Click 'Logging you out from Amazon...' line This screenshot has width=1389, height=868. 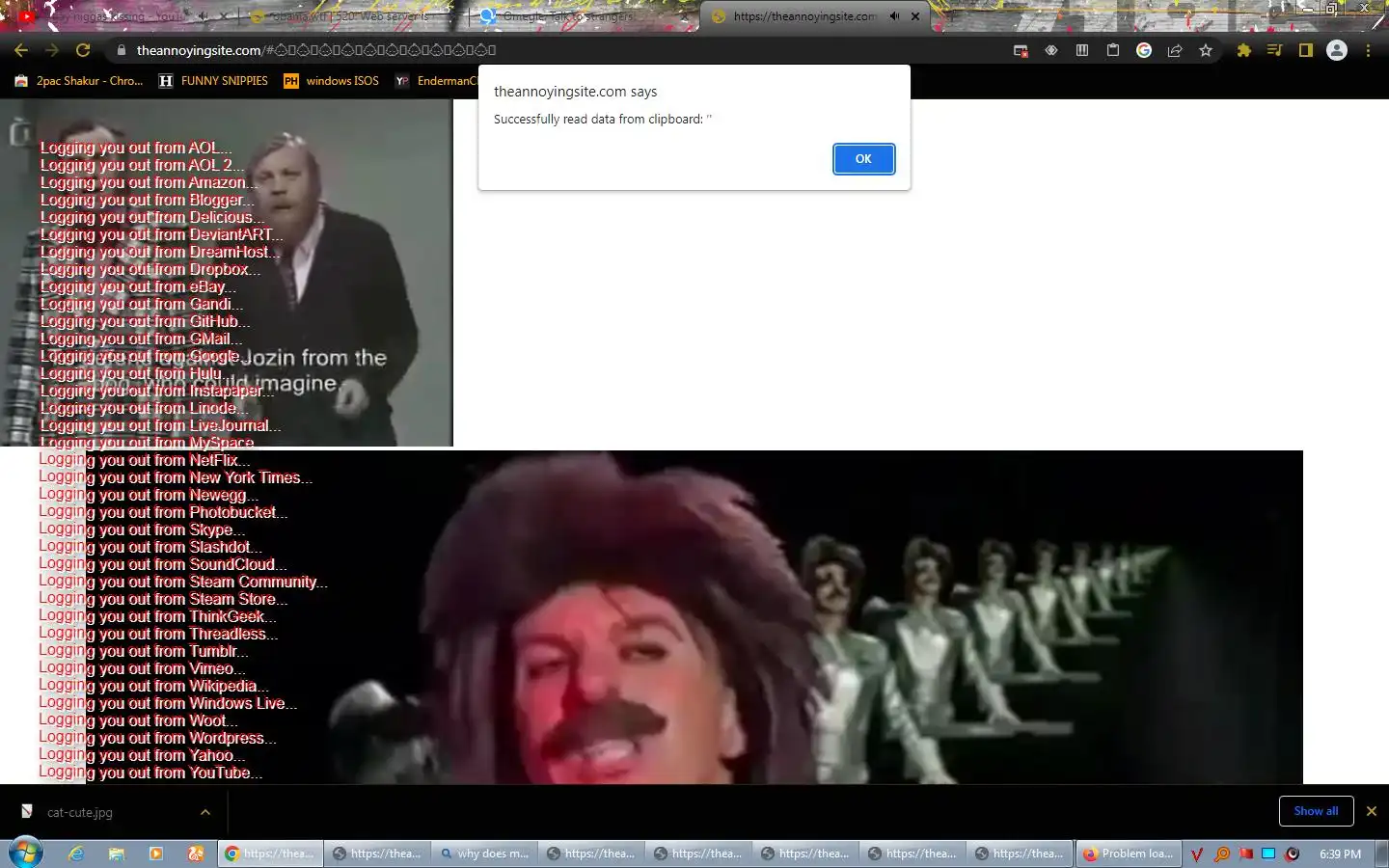[x=149, y=183]
